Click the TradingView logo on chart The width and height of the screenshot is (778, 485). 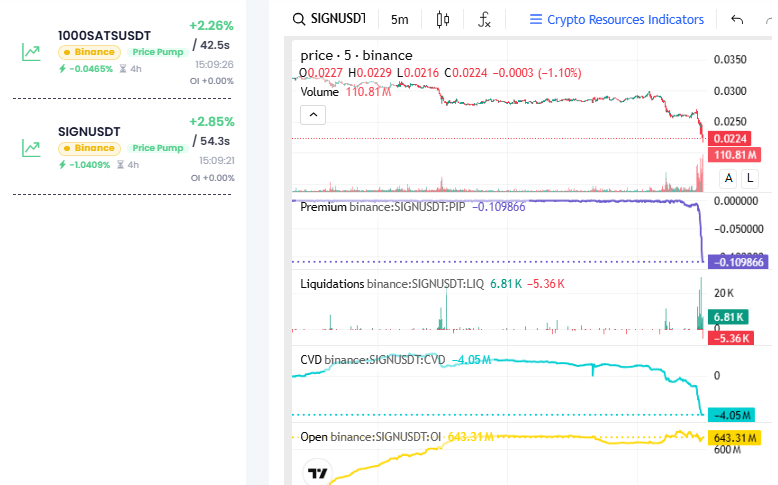click(317, 473)
